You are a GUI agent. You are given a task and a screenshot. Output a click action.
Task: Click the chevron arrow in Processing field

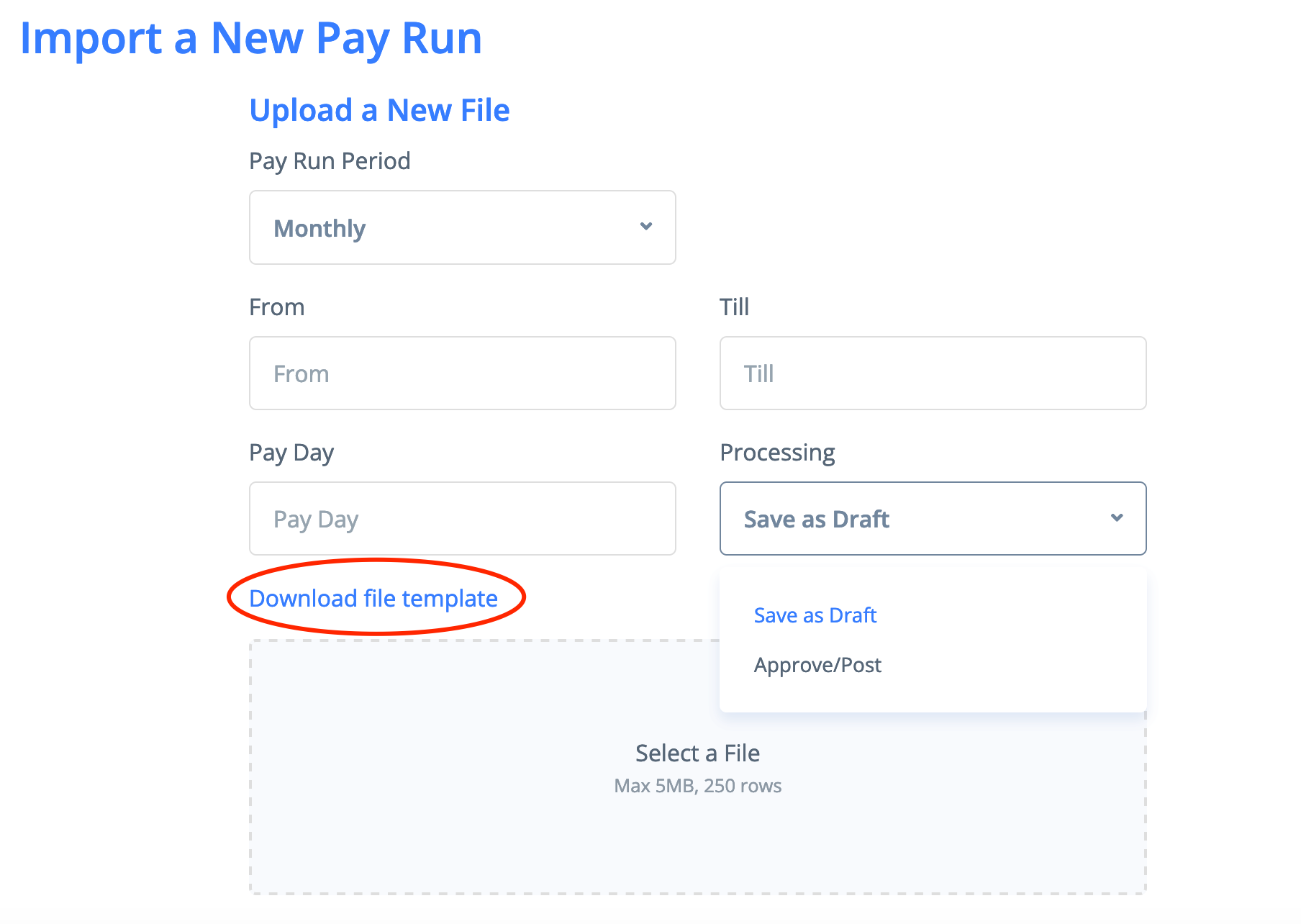tap(1117, 518)
